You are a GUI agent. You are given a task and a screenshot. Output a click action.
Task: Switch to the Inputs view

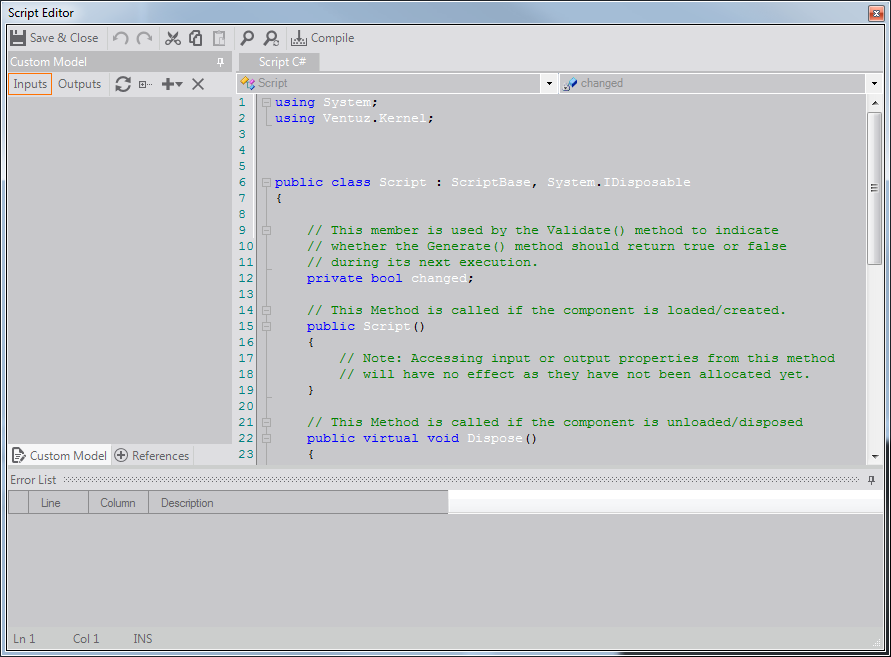30,84
